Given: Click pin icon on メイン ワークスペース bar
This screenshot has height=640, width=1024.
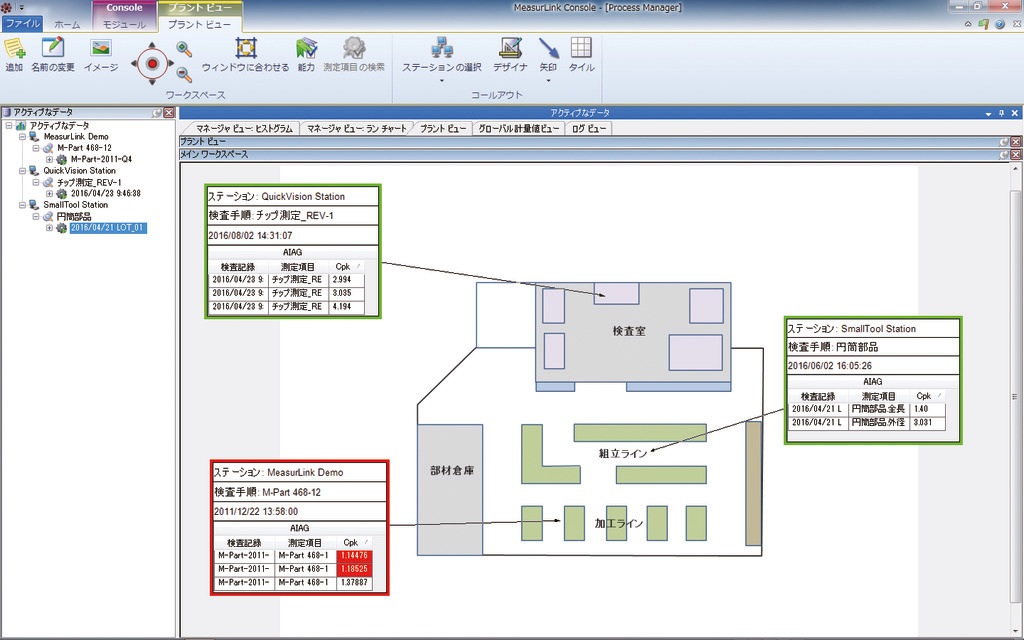Looking at the screenshot, I should [1004, 155].
